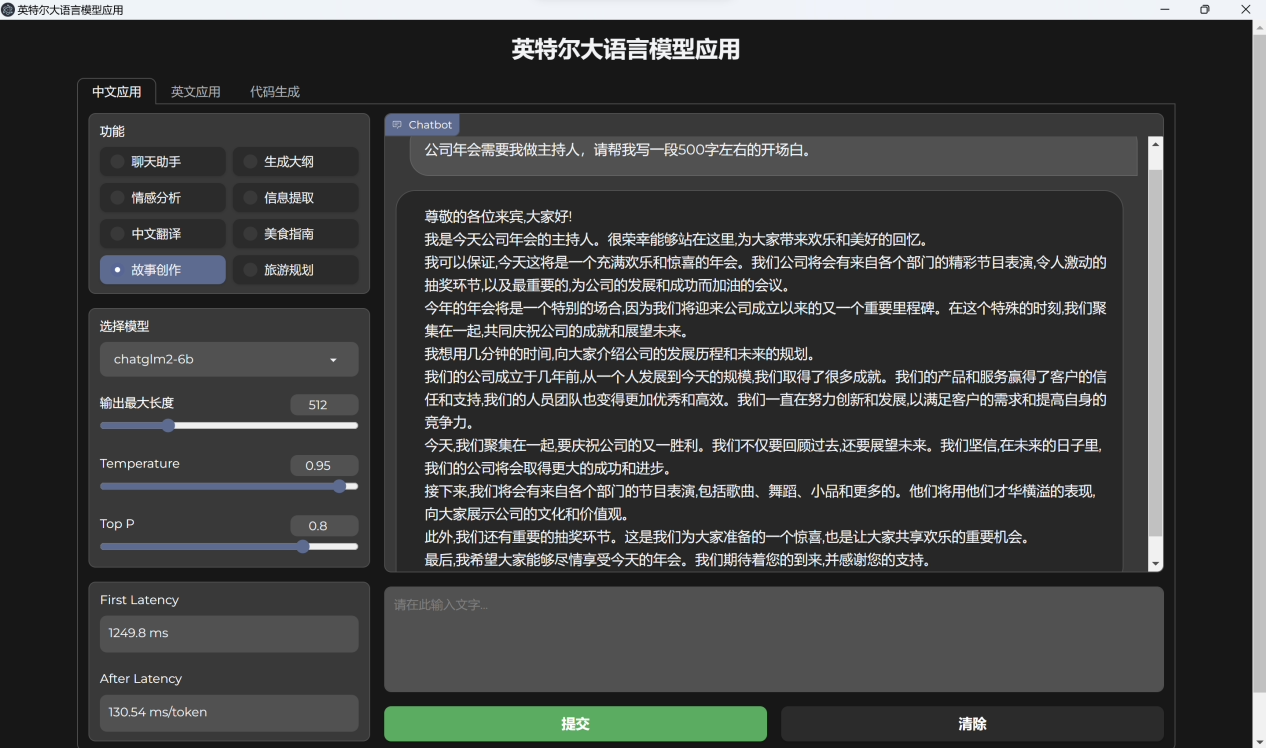Viewport: 1266px width, 748px height.
Task: Click the chat scrollbar down arrow
Action: pos(1156,565)
